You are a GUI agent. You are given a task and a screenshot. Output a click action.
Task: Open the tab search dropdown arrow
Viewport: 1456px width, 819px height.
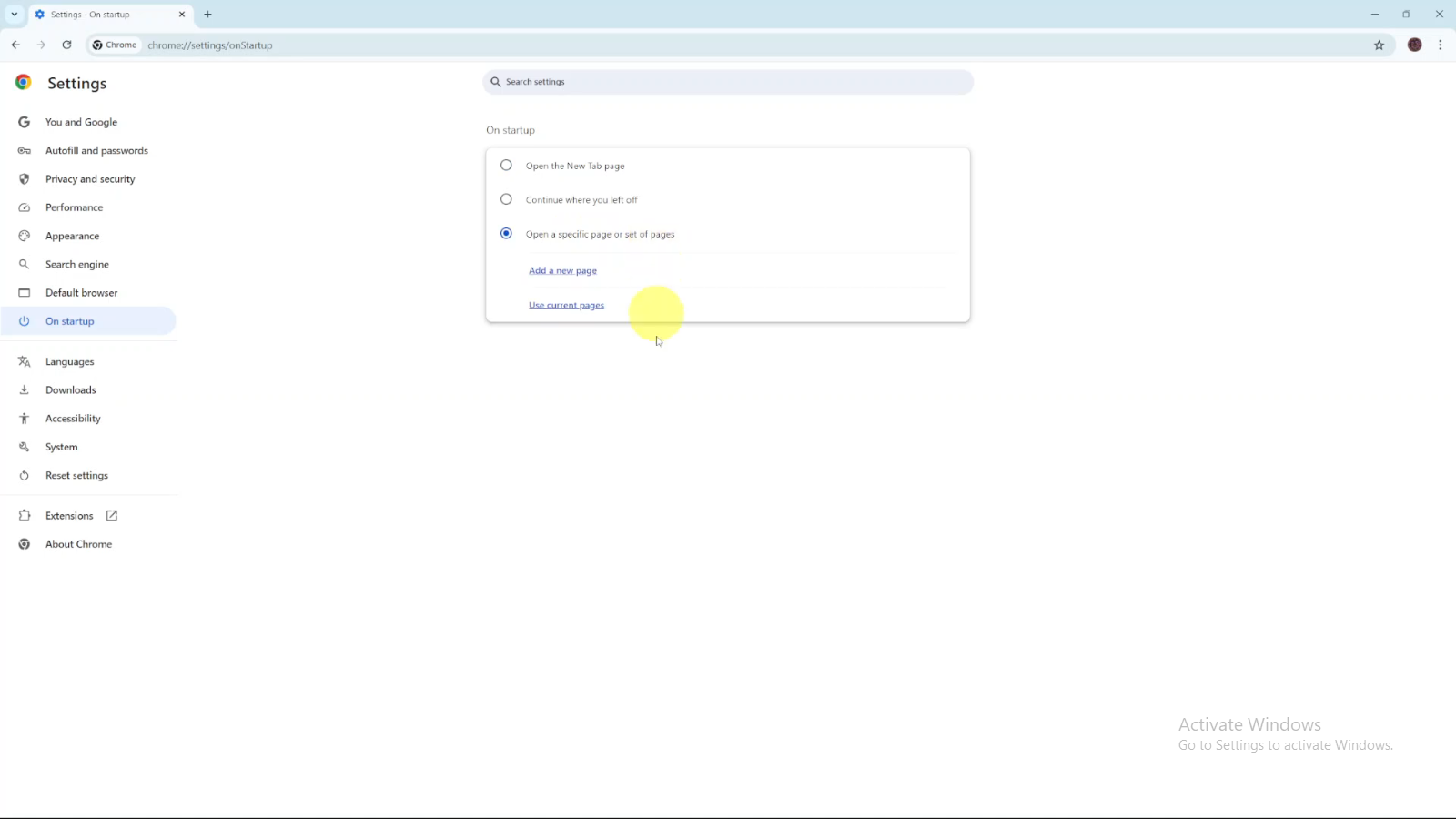tap(15, 15)
